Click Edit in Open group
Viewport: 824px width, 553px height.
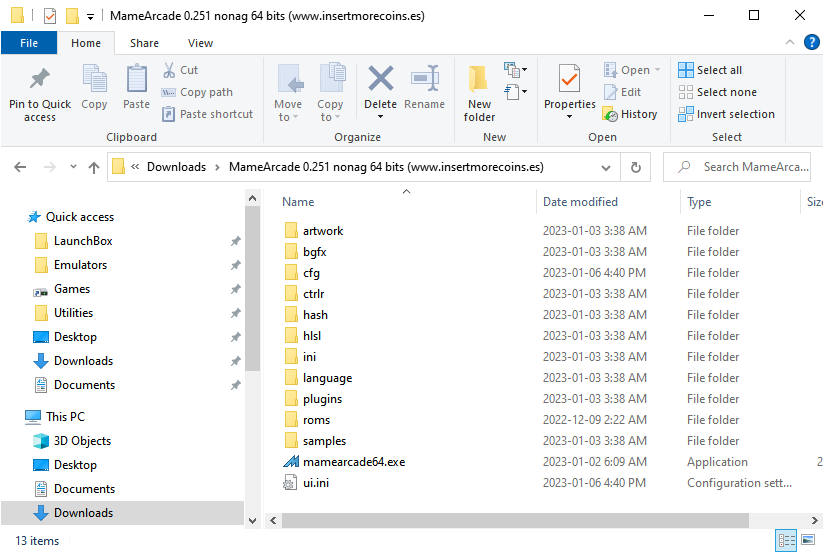point(623,92)
